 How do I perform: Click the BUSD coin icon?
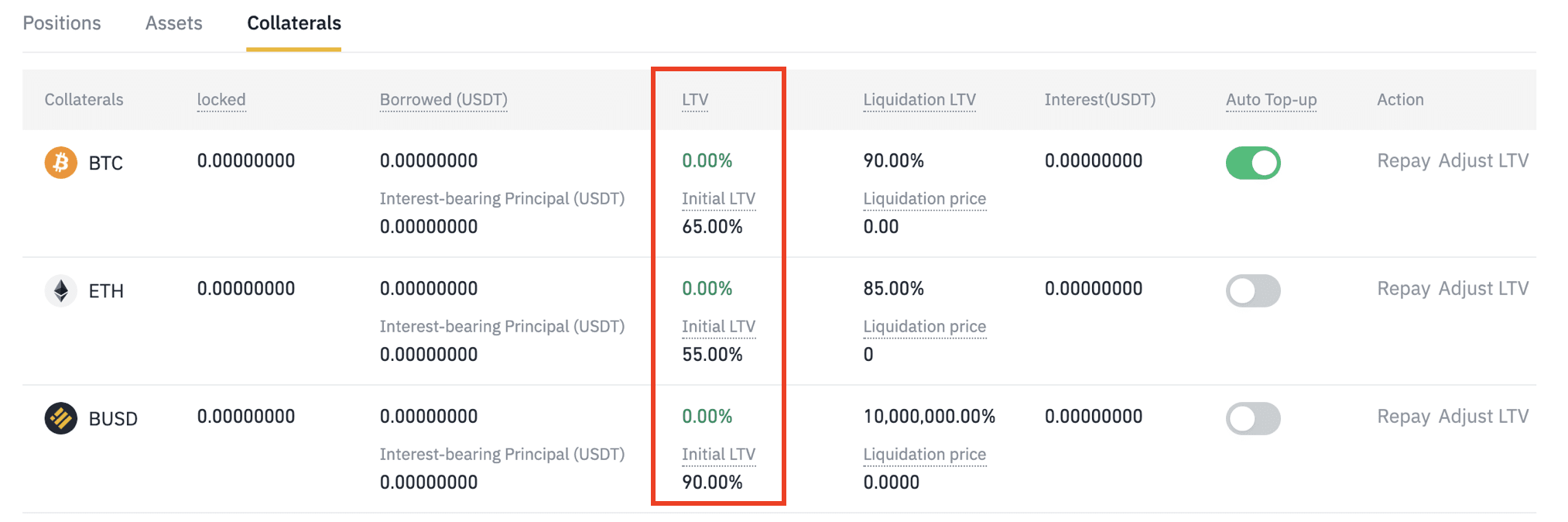click(x=60, y=418)
